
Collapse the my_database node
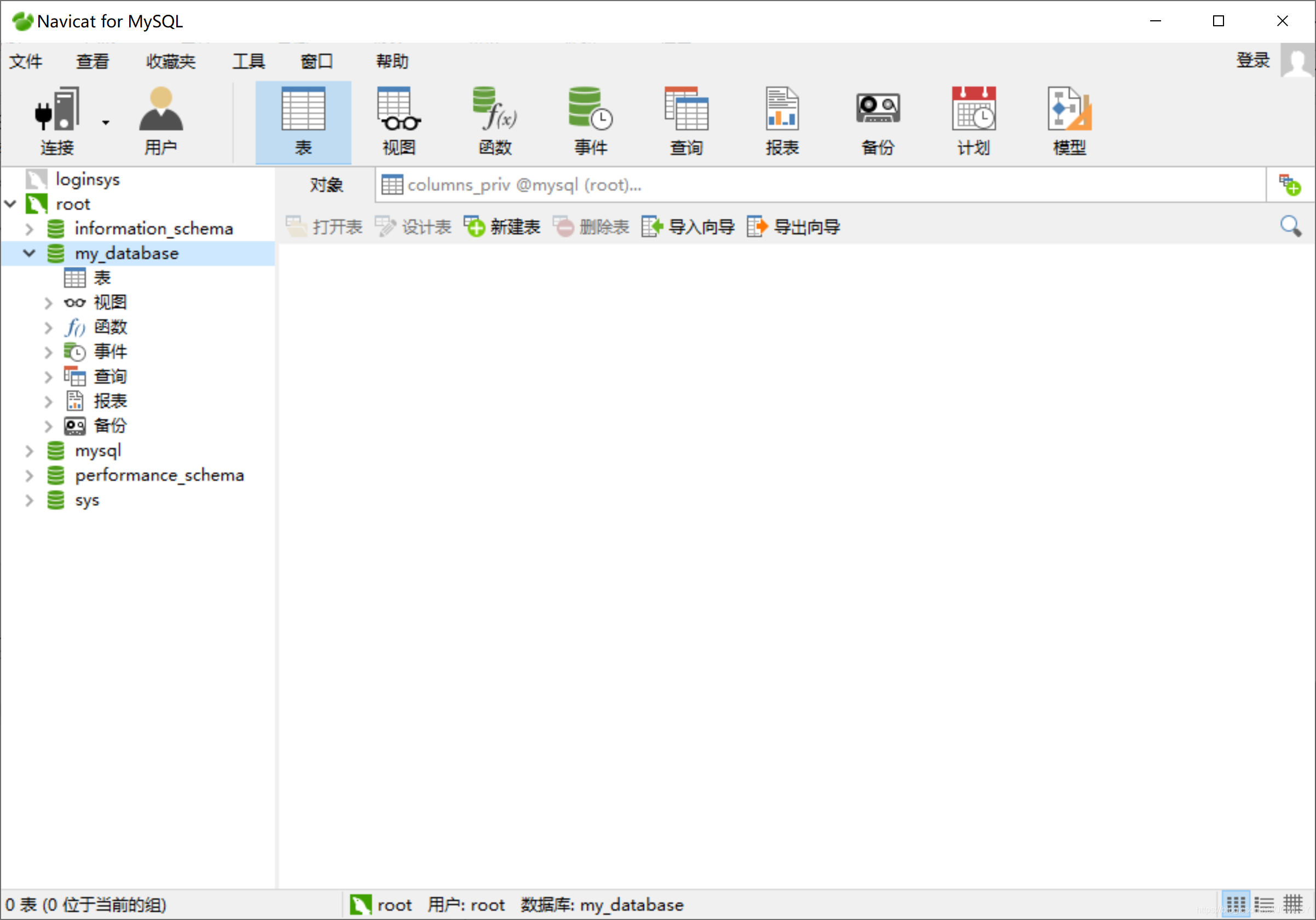click(29, 253)
